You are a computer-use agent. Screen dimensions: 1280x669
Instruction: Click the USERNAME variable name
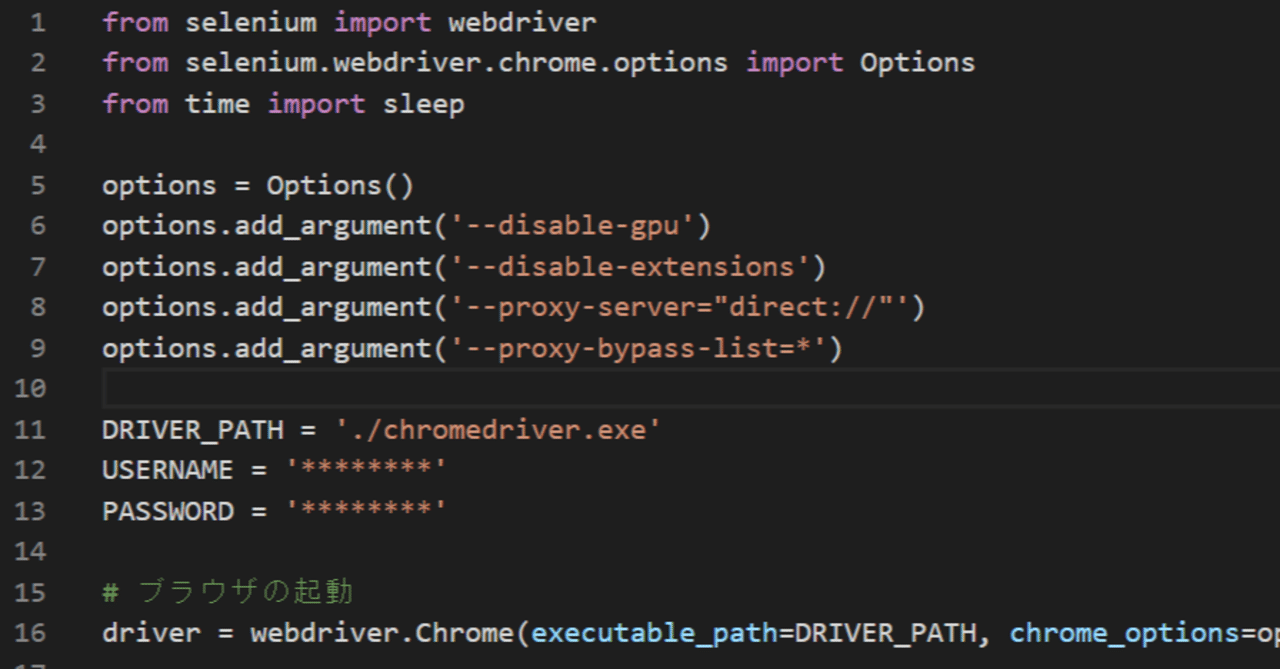pos(167,471)
